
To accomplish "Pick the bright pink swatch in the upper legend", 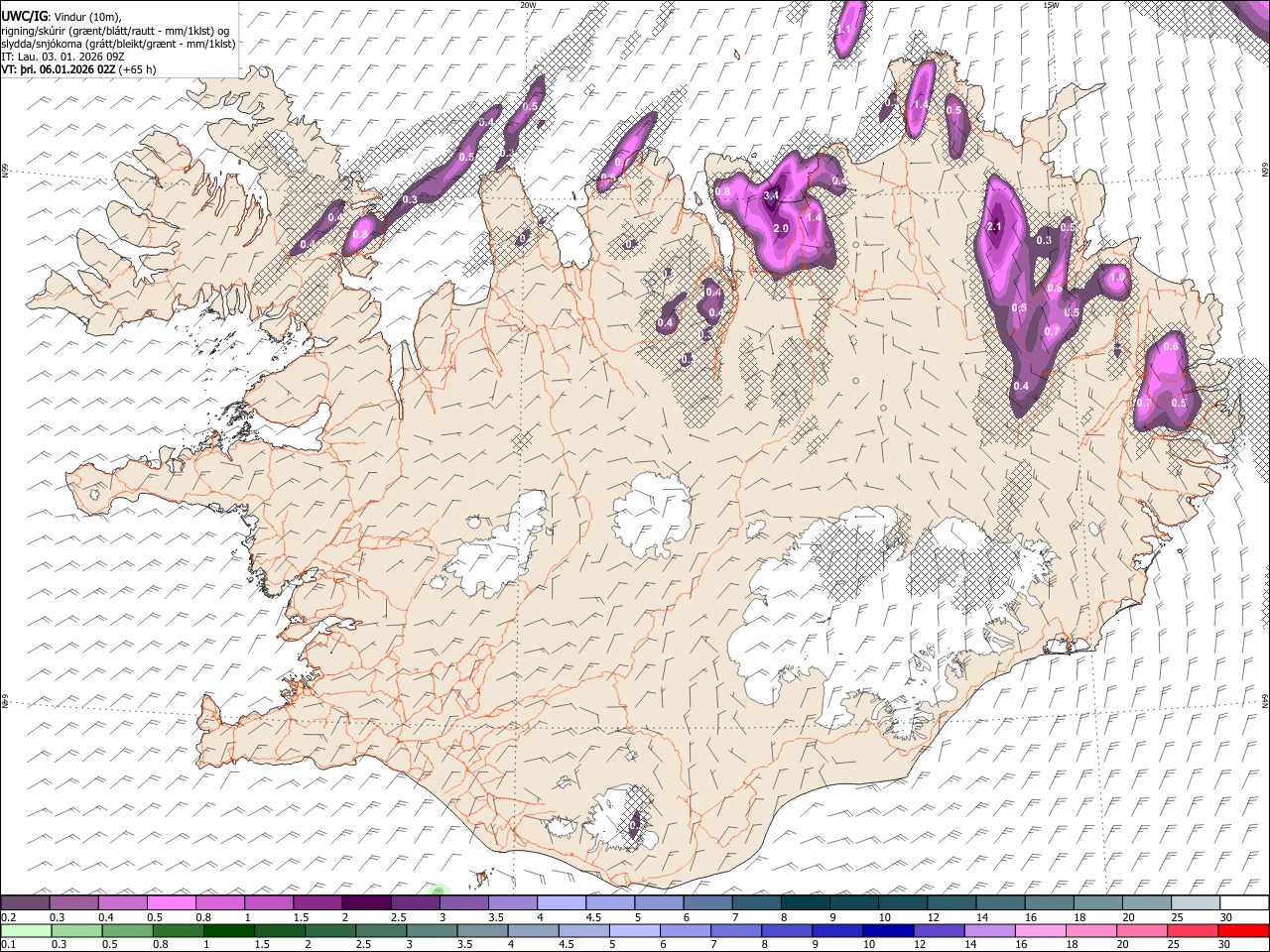I will [171, 902].
